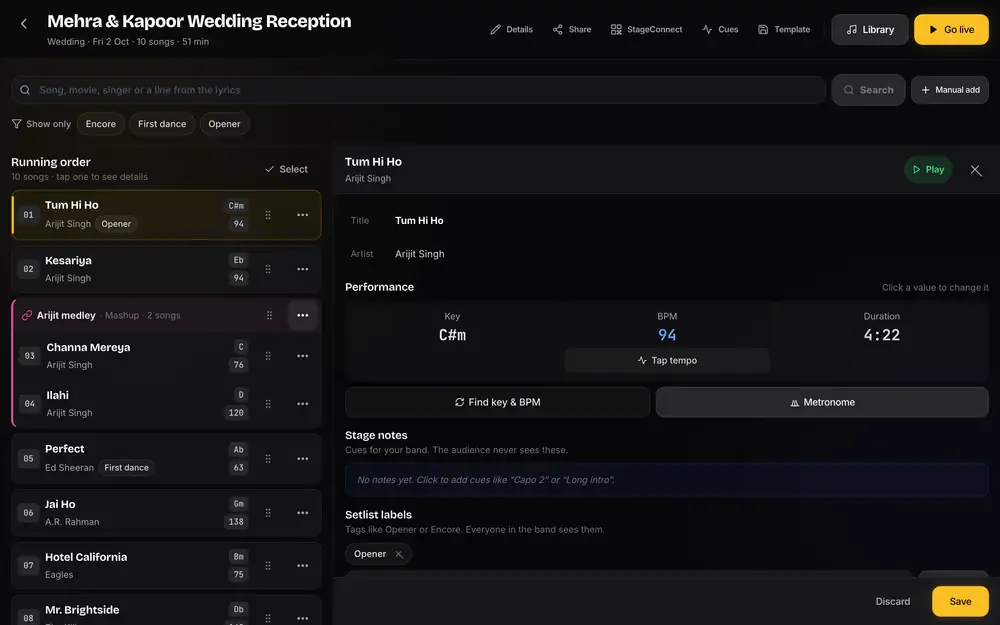Save setlist as Template

(x=784, y=29)
